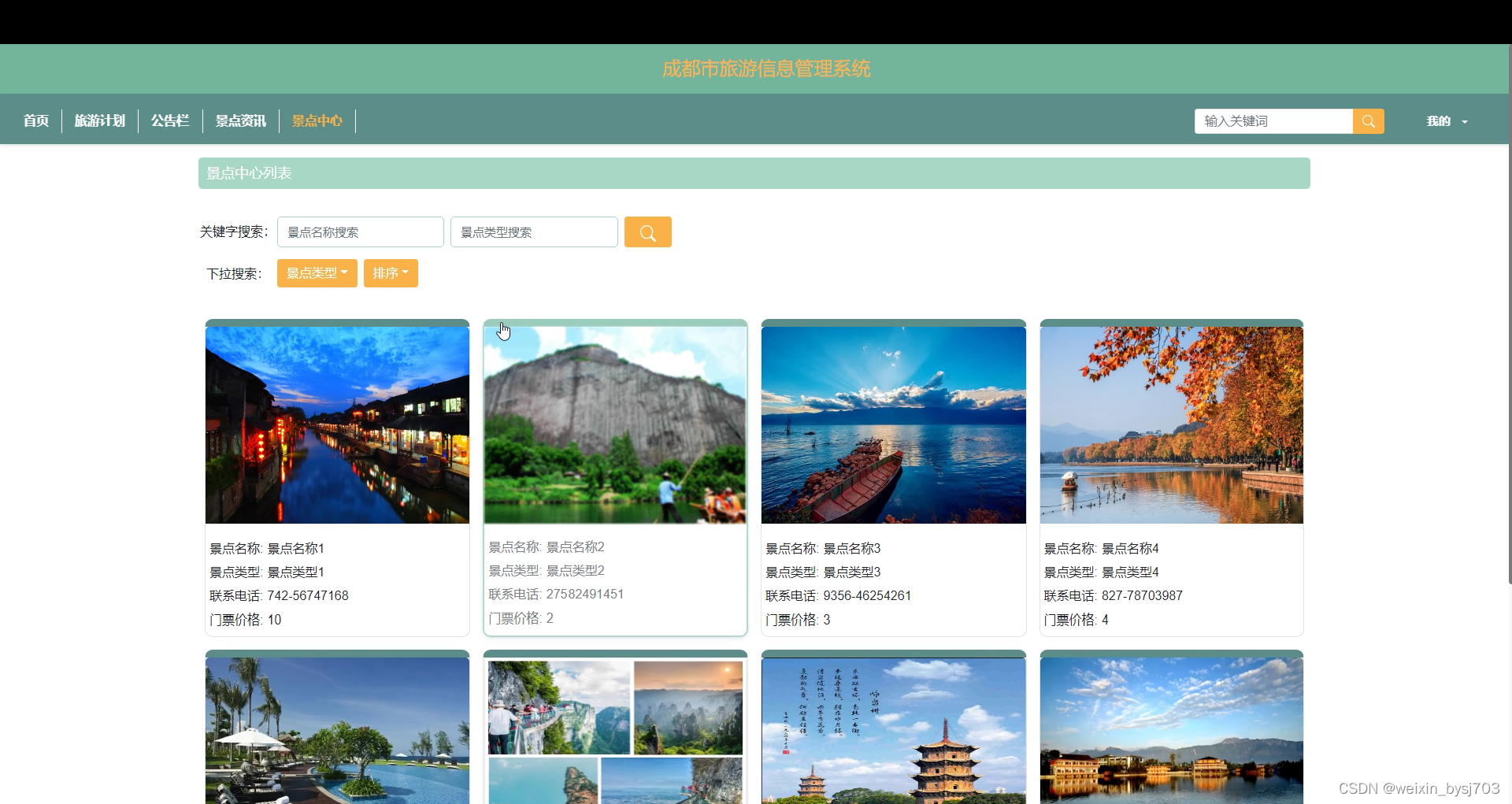
Task: Open the lake and boat photo of 景点名称3
Action: coord(894,425)
